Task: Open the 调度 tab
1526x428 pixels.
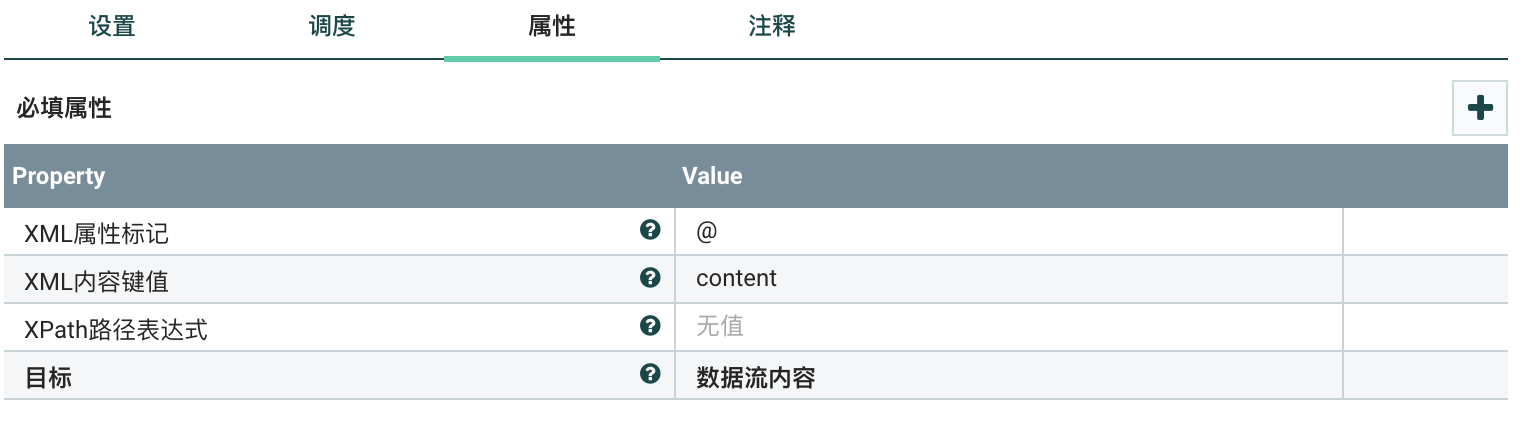Action: (332, 27)
